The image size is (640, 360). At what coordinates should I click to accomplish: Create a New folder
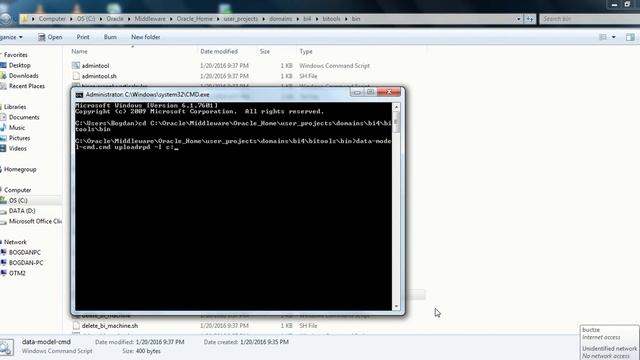point(145,37)
